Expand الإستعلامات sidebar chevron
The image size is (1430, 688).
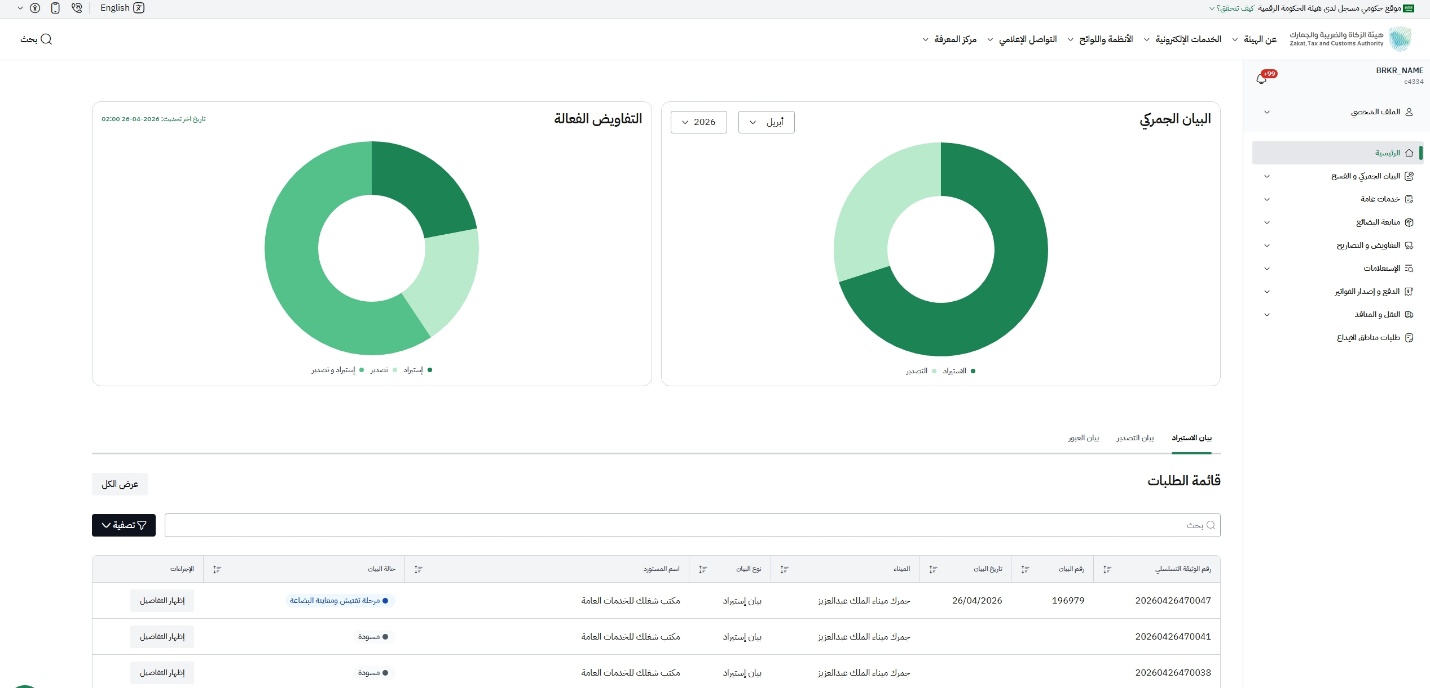tap(1267, 268)
